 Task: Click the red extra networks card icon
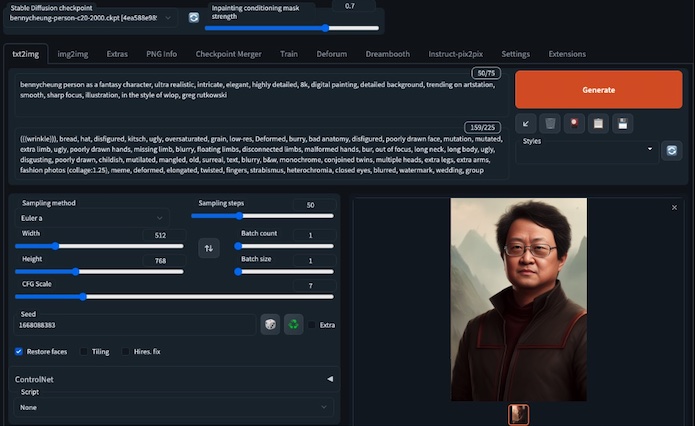[574, 123]
